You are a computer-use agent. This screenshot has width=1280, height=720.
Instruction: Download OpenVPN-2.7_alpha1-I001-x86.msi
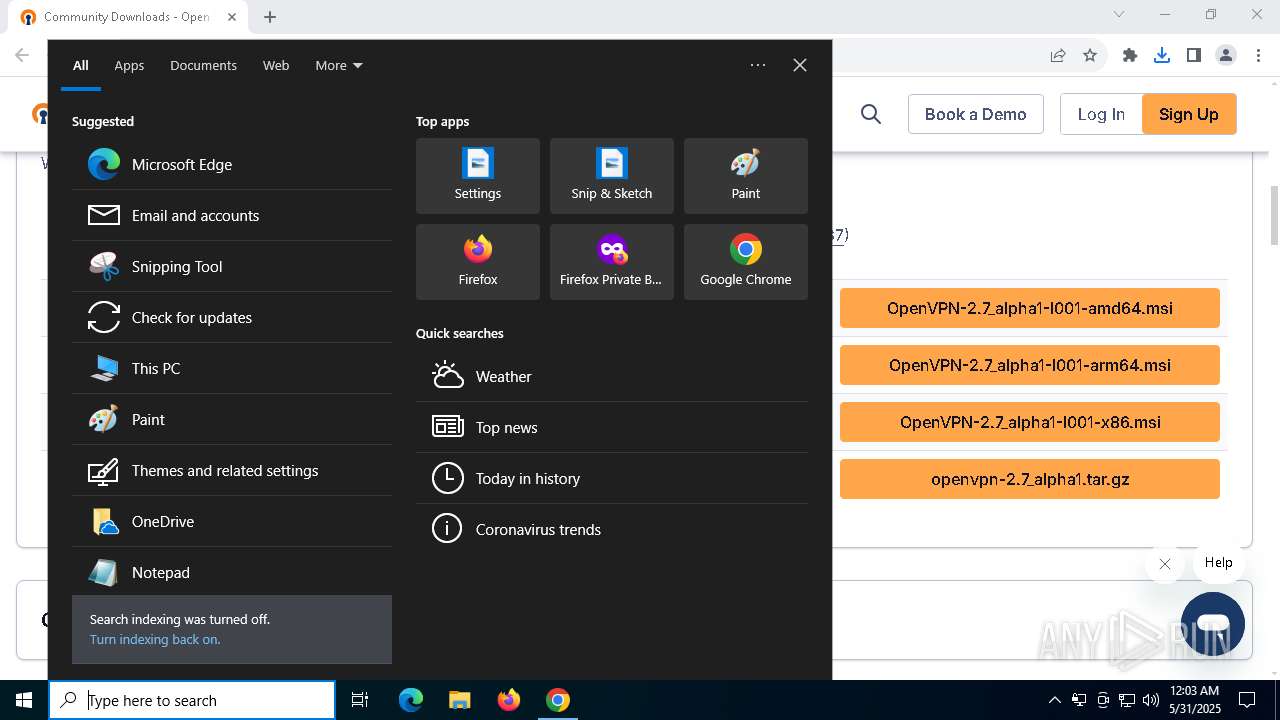1030,422
